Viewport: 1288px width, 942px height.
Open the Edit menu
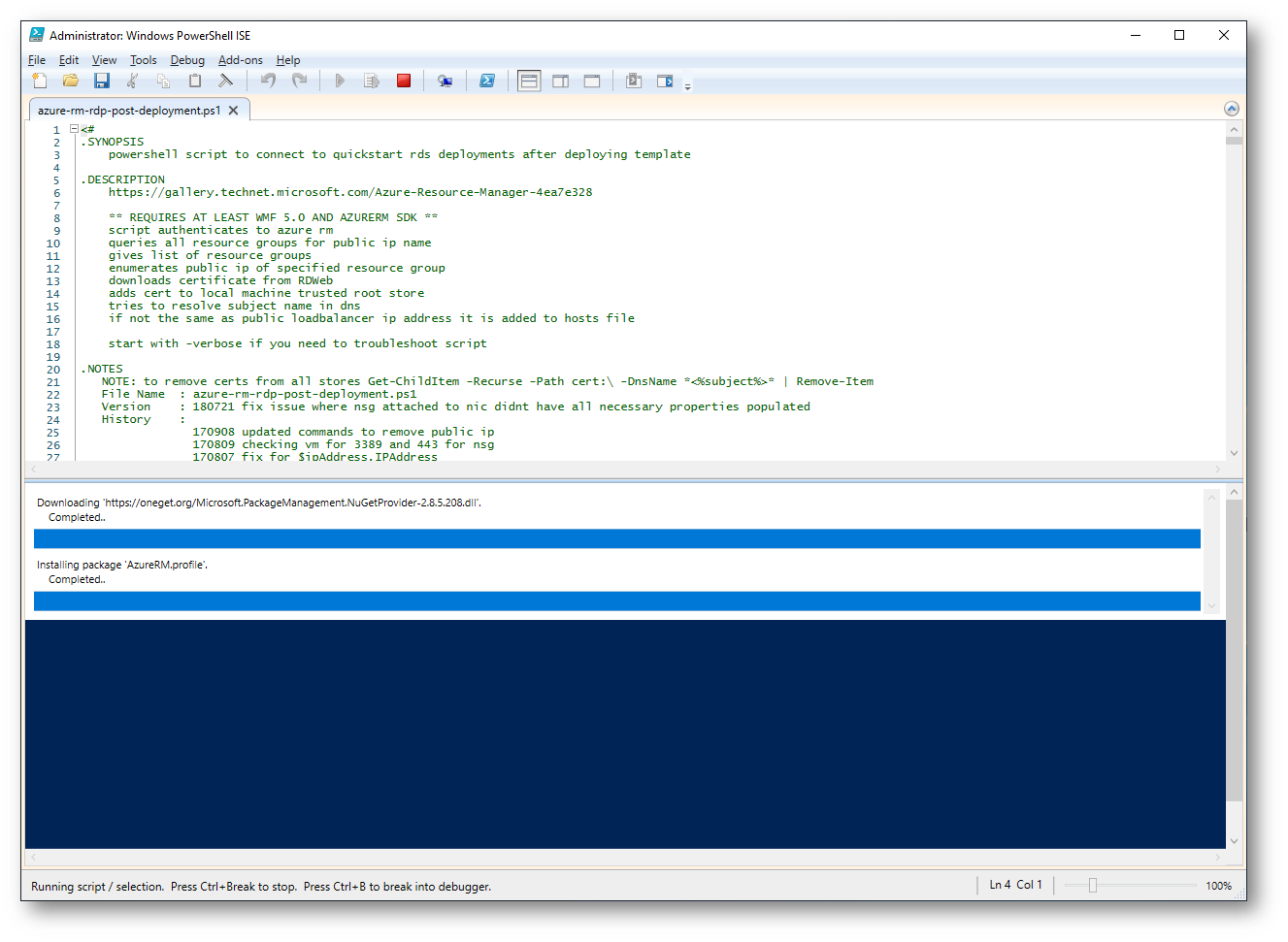coord(69,60)
